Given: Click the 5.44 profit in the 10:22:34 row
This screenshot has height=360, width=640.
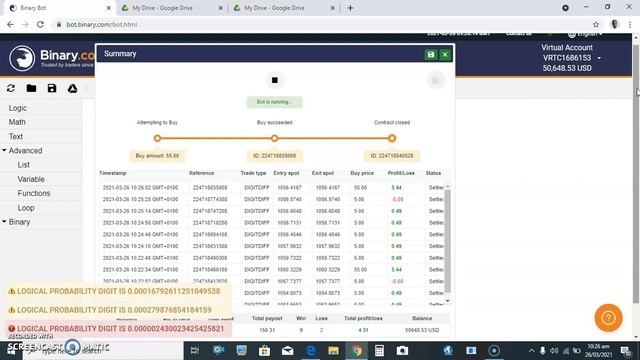Looking at the screenshot, I should [396, 270].
